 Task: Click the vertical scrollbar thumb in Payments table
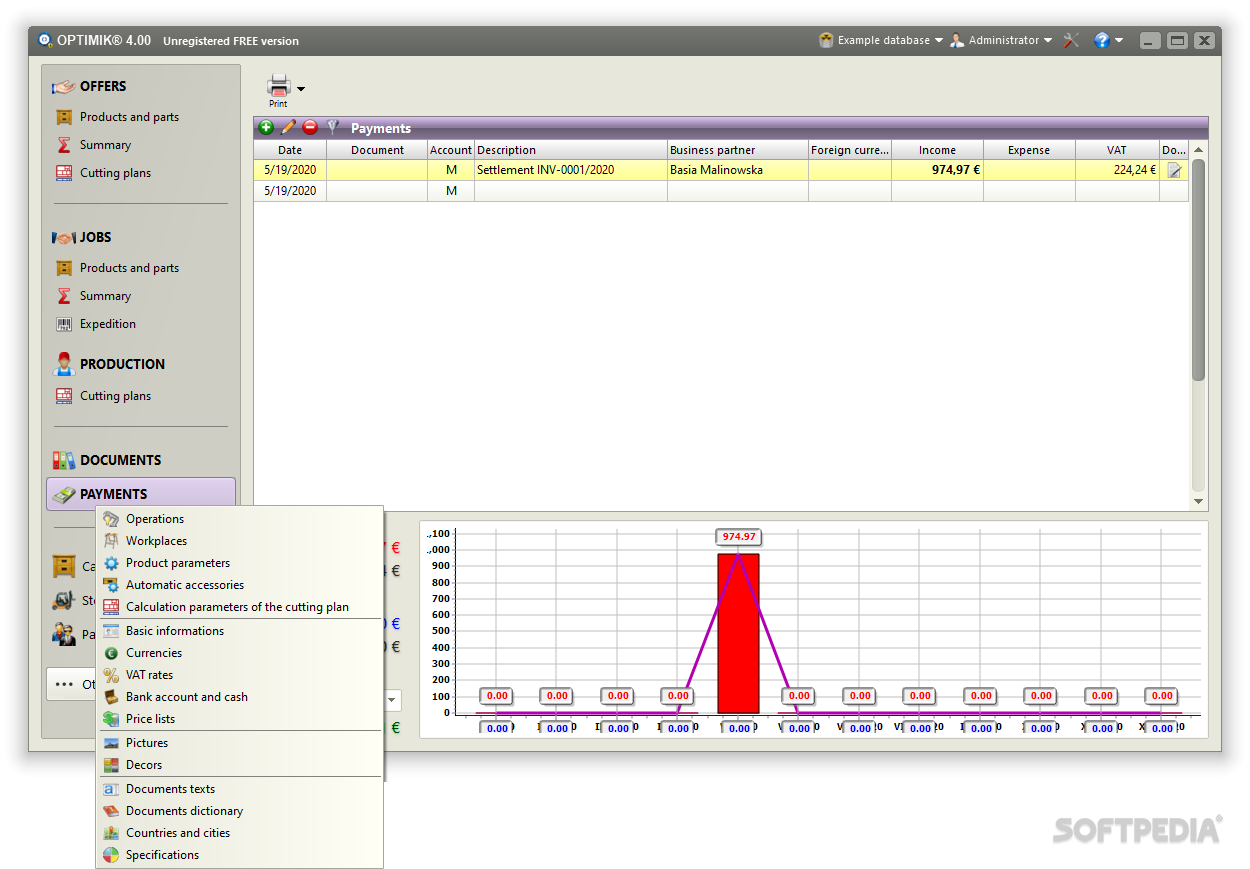click(x=1198, y=270)
